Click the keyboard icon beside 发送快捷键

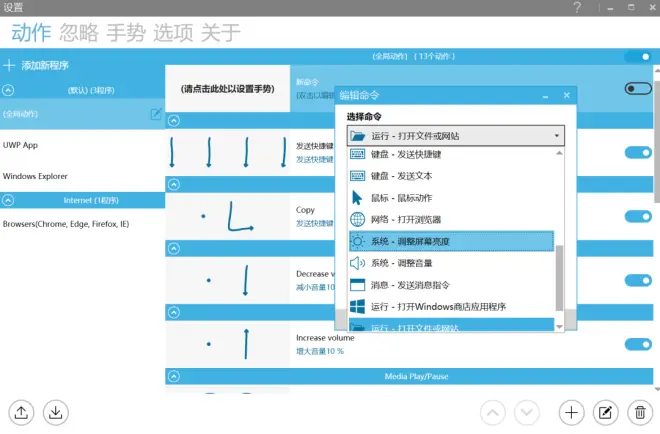coord(358,154)
